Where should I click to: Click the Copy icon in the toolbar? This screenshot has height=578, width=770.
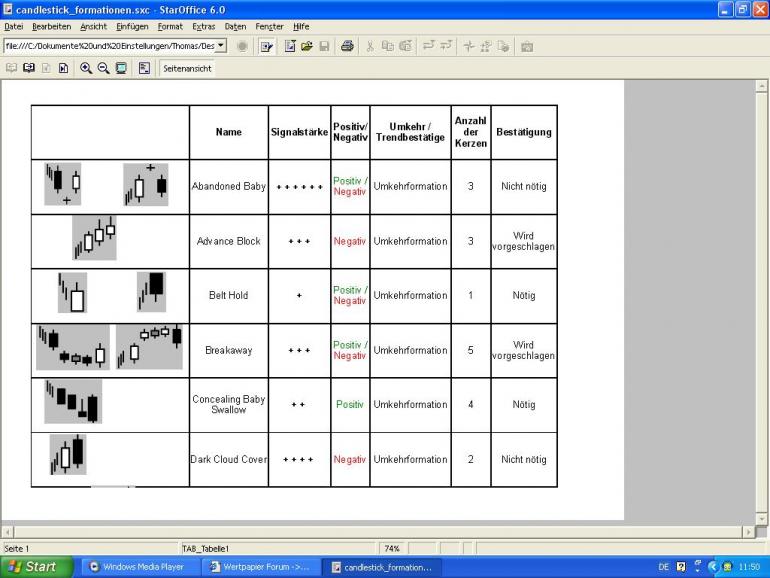click(387, 46)
